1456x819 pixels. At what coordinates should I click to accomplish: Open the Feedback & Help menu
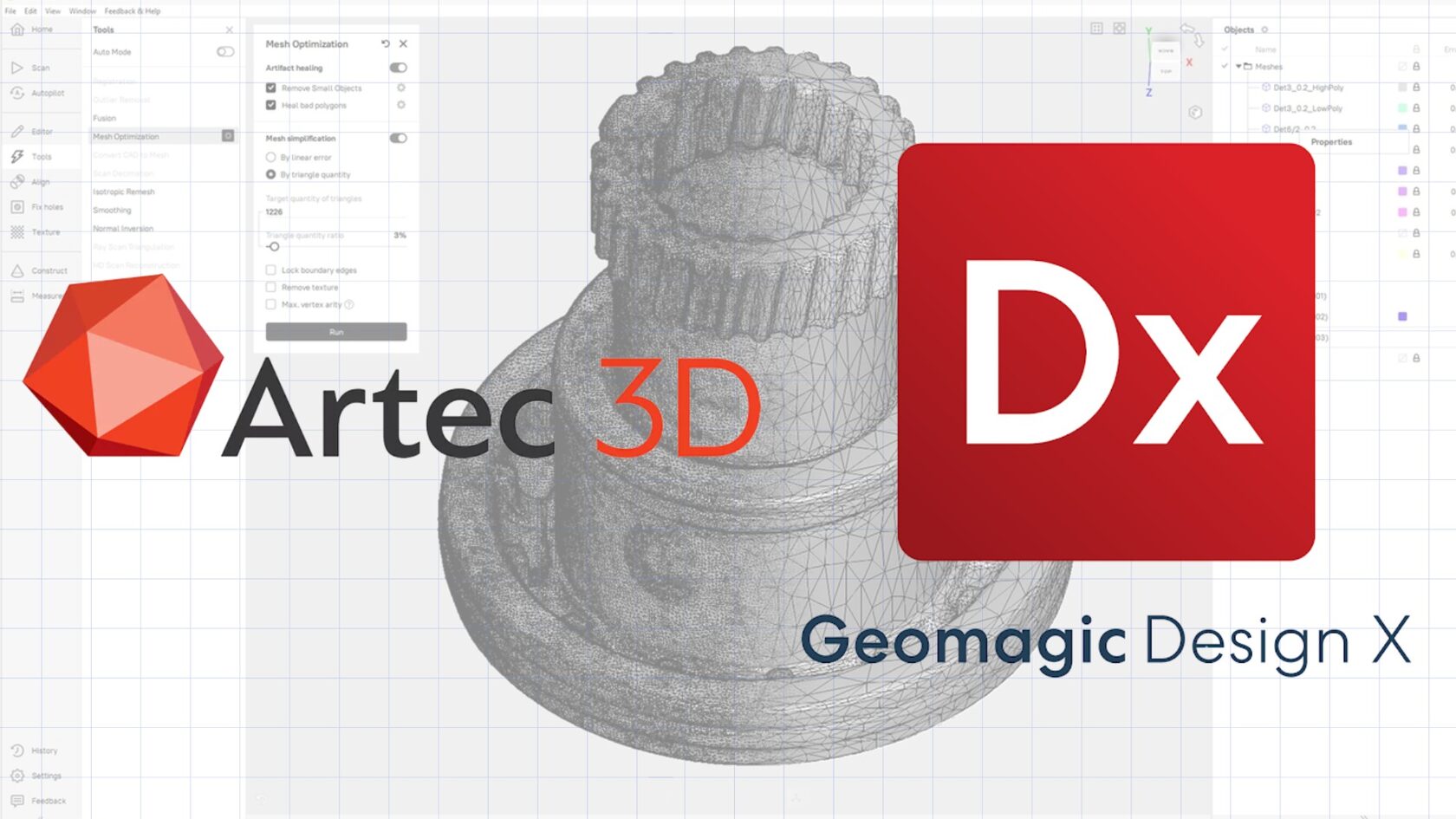(x=133, y=11)
